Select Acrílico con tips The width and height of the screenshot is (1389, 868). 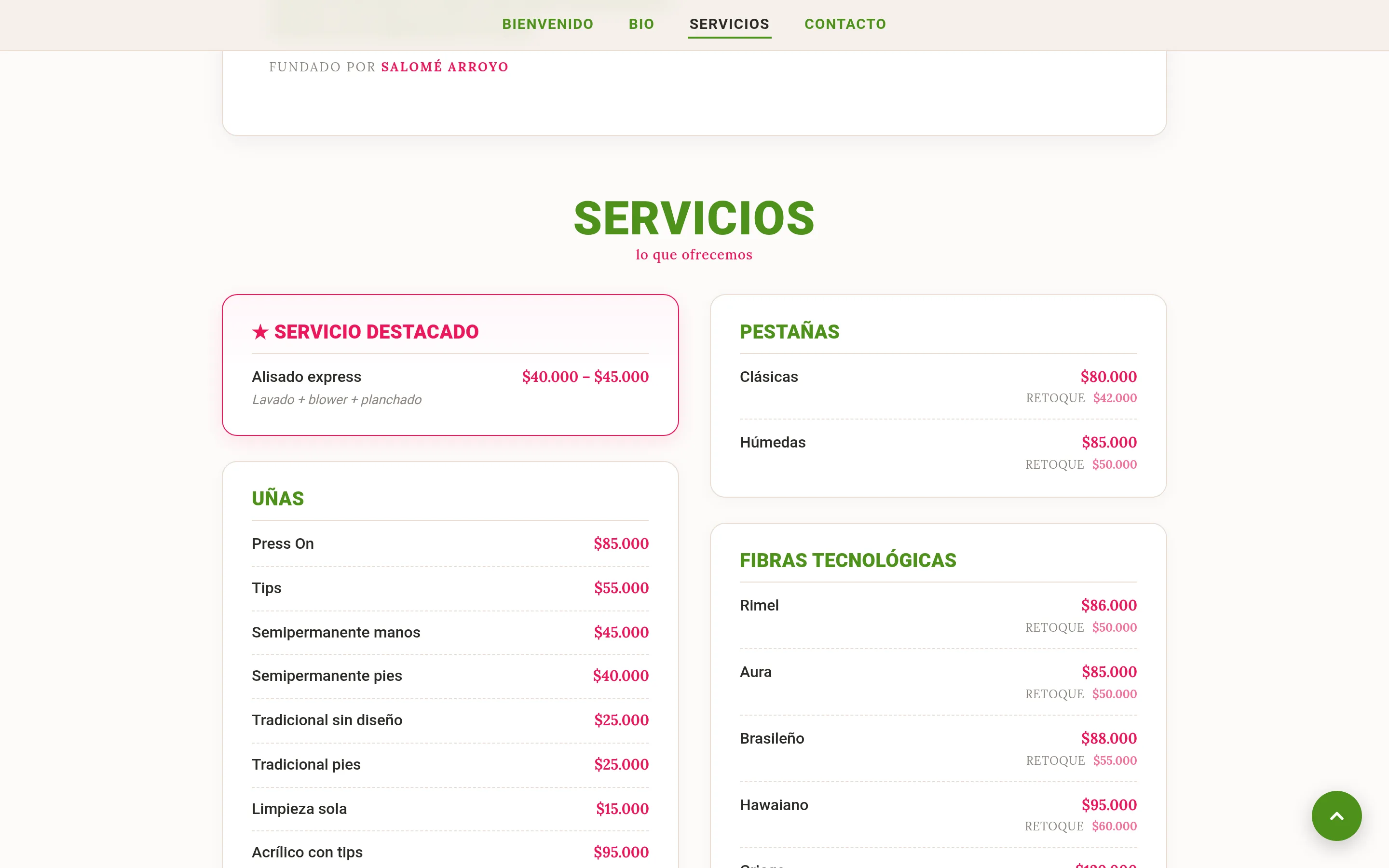click(x=307, y=853)
